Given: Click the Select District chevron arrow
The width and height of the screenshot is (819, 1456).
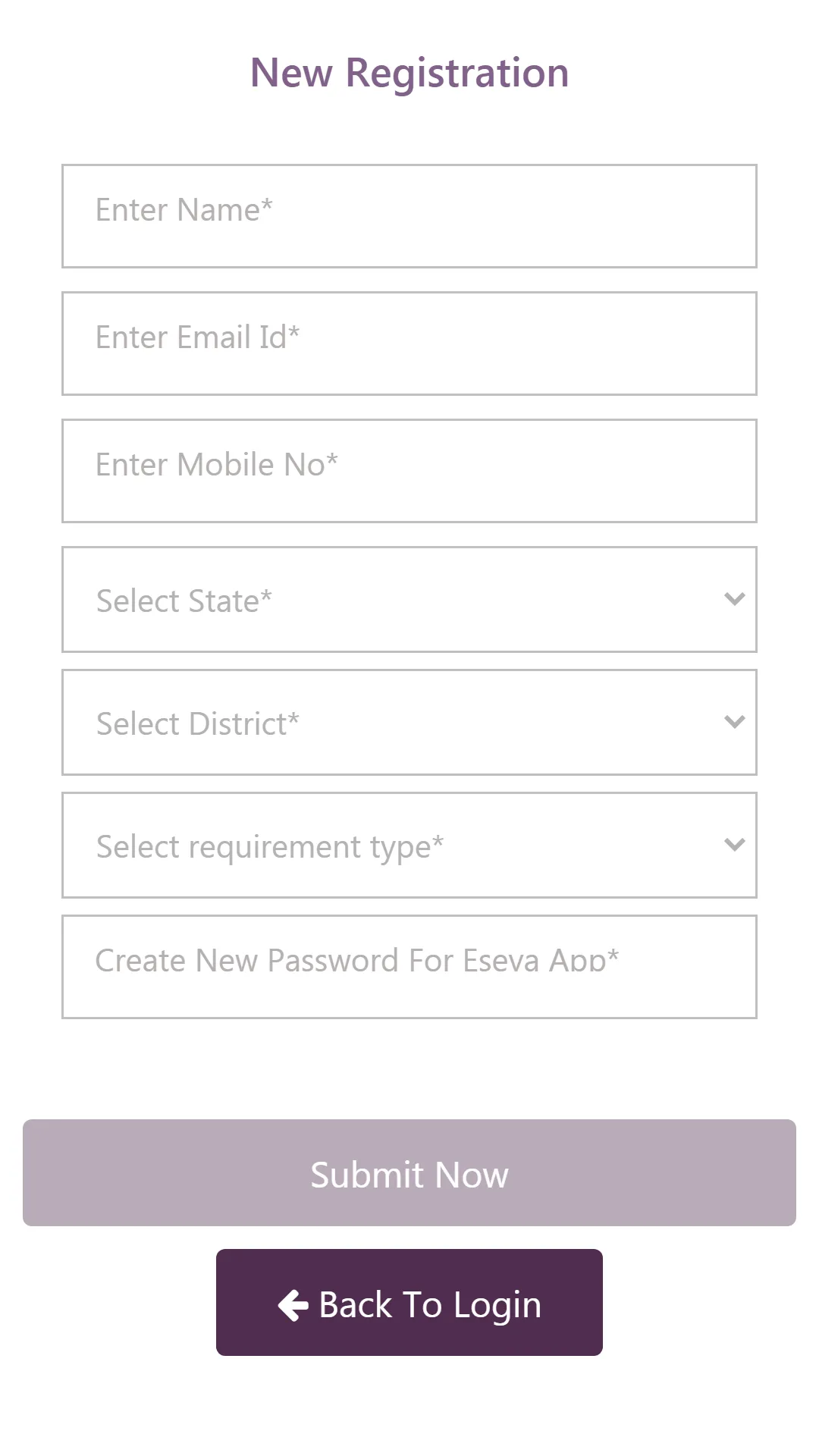Looking at the screenshot, I should coord(734,722).
